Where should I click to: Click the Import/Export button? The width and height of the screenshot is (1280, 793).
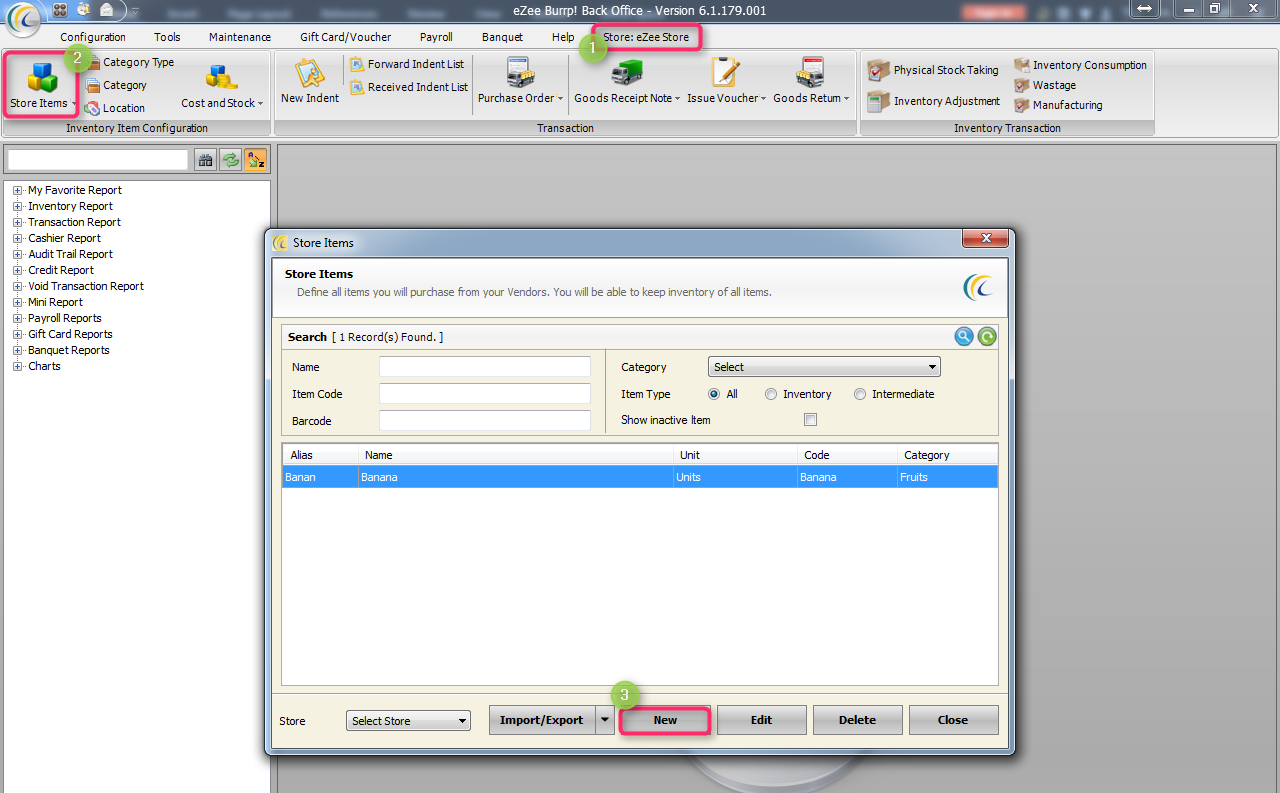541,720
